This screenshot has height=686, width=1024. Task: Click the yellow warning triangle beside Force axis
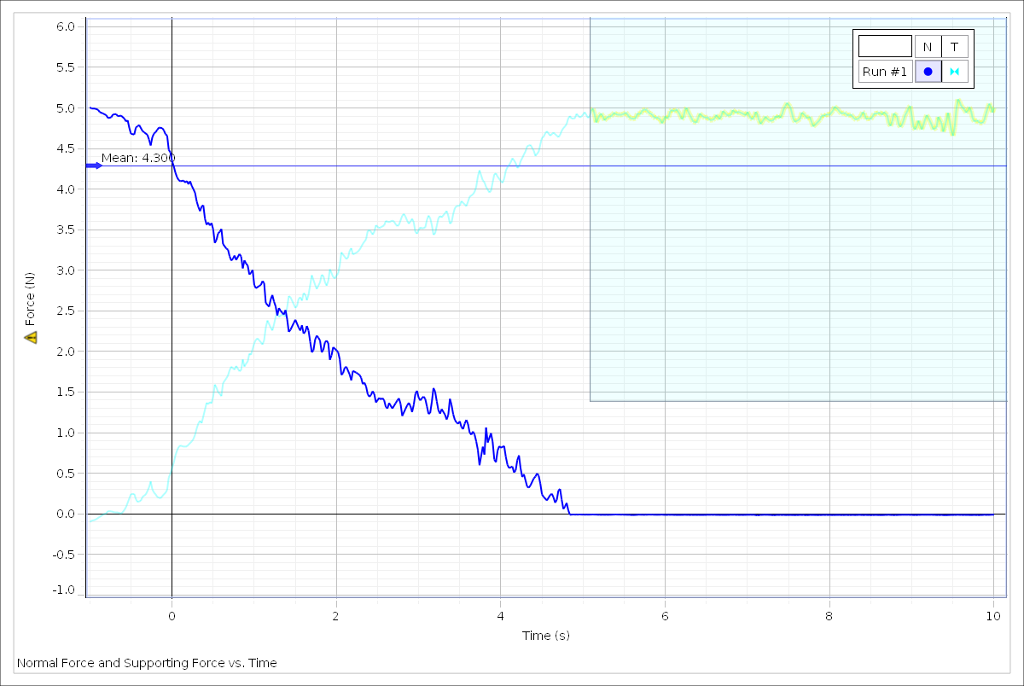point(32,338)
